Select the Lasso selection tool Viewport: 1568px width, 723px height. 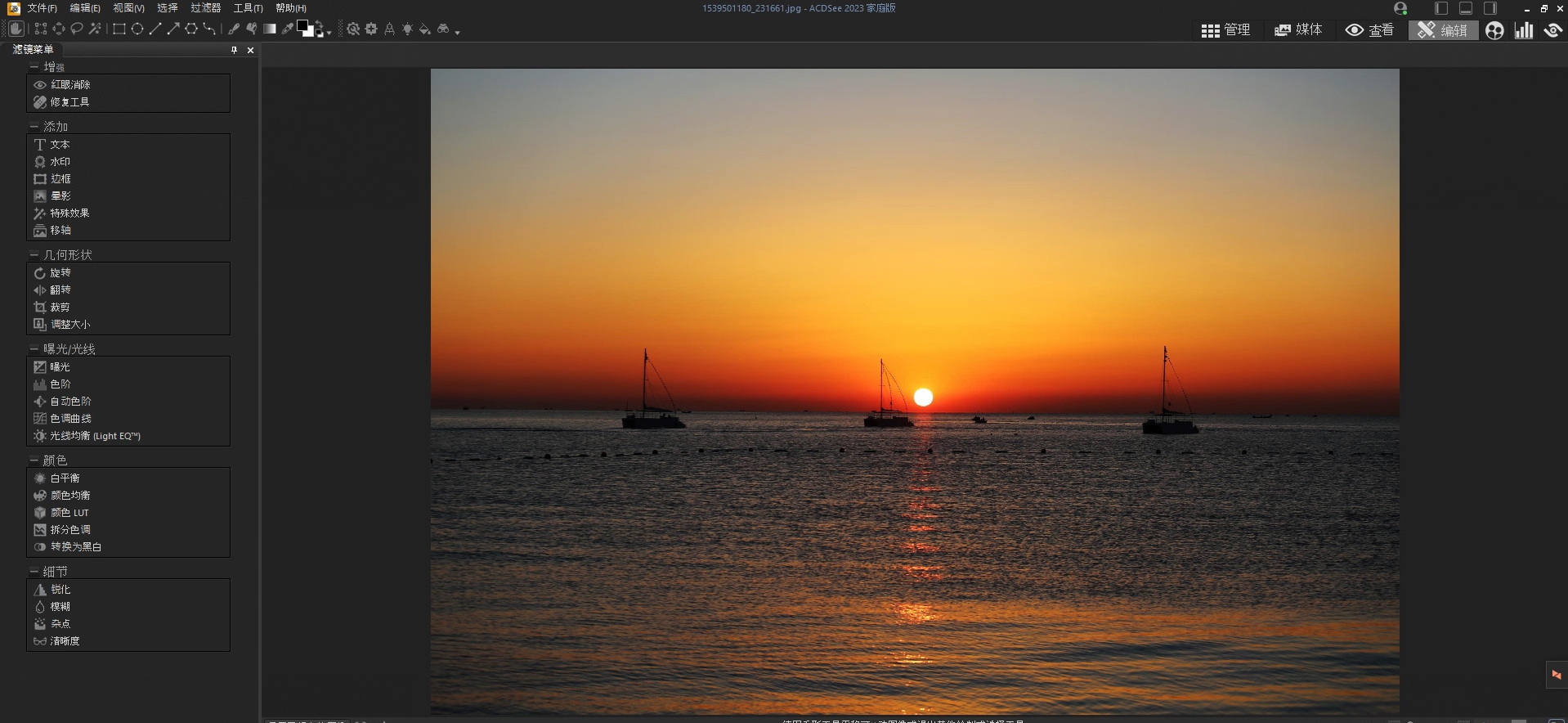pyautogui.click(x=77, y=29)
